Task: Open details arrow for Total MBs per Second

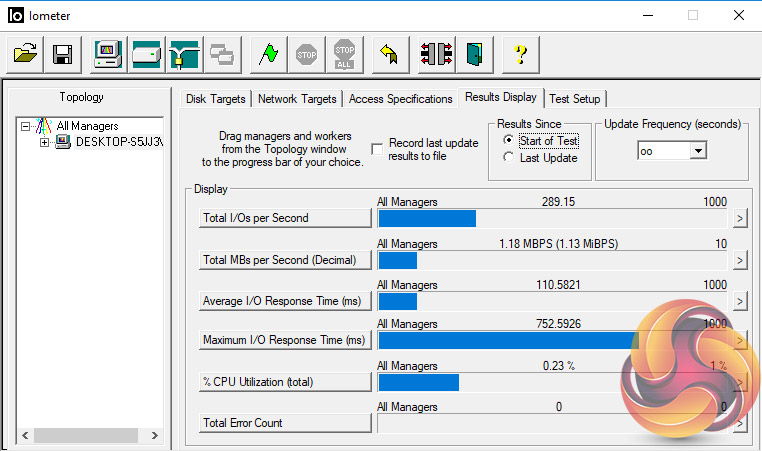Action: tap(740, 261)
